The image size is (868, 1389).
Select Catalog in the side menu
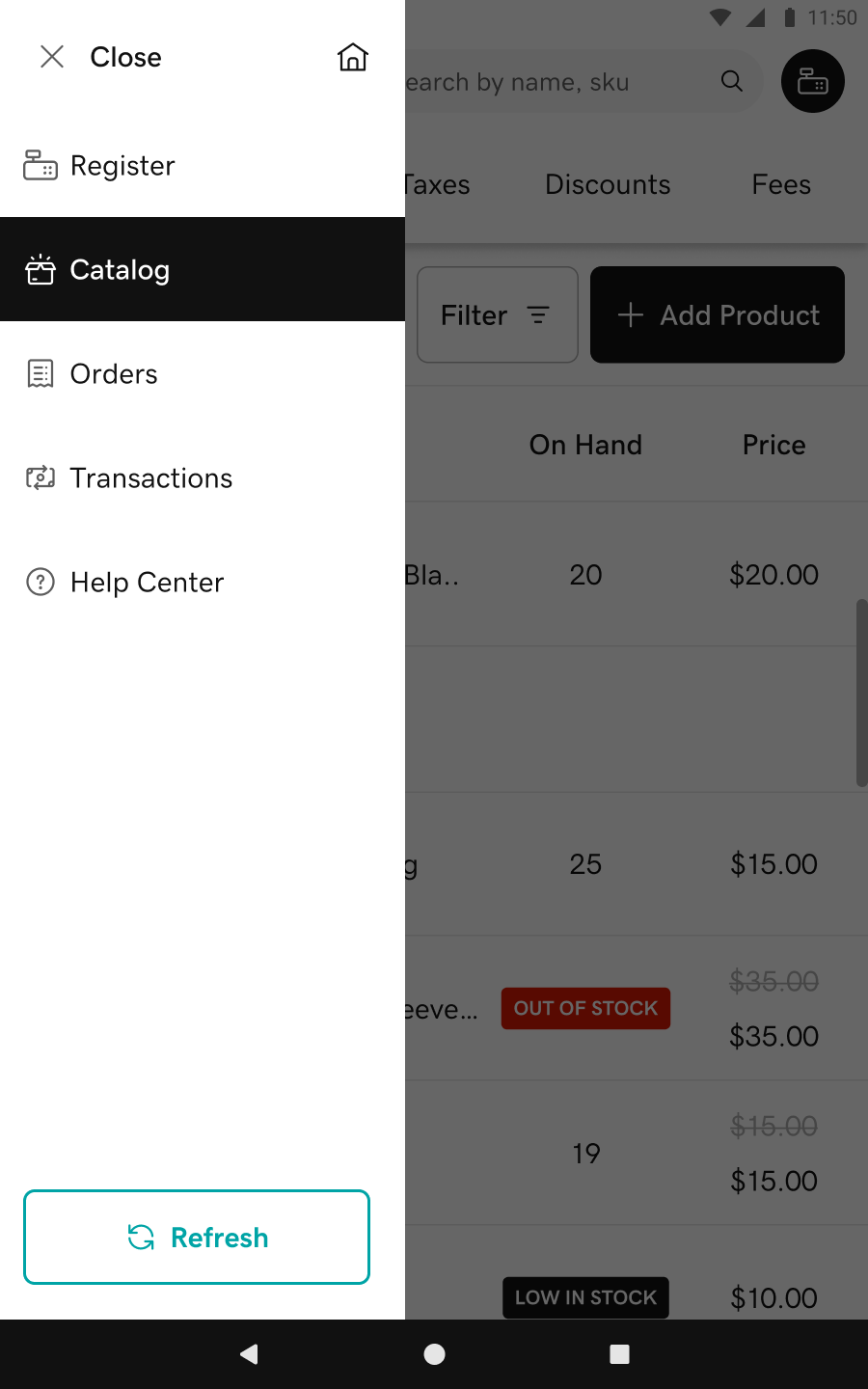[120, 270]
